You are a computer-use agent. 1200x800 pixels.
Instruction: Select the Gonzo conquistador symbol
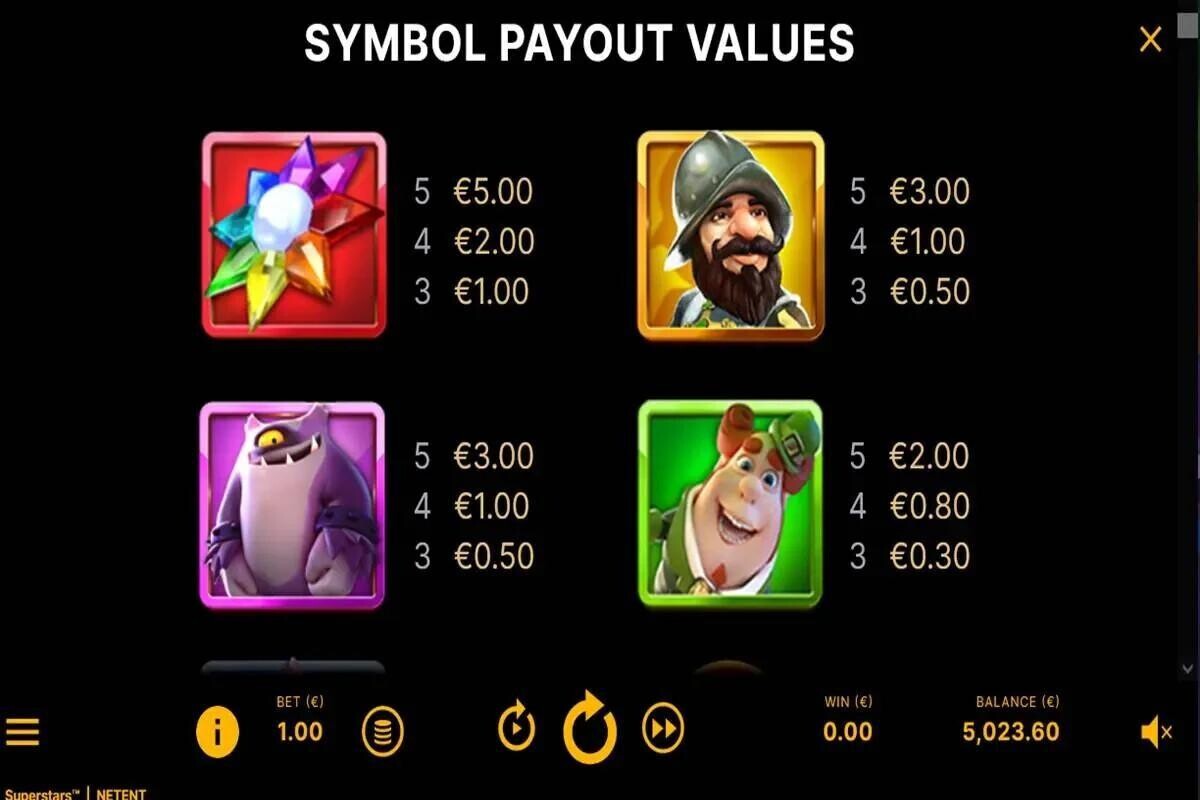point(731,235)
